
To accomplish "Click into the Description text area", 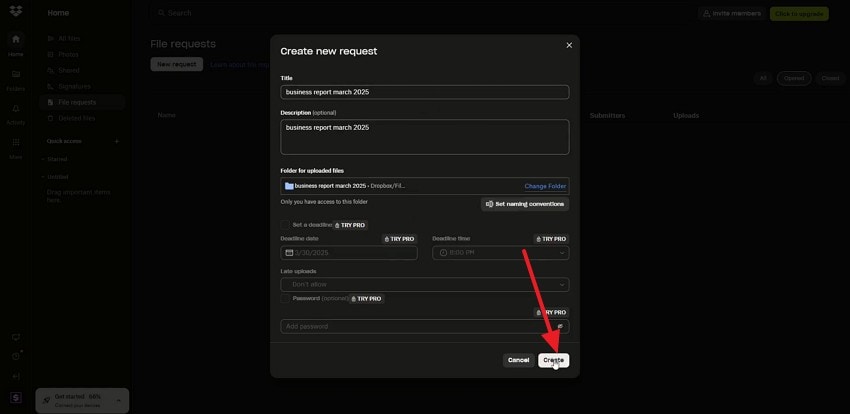I will tap(424, 137).
